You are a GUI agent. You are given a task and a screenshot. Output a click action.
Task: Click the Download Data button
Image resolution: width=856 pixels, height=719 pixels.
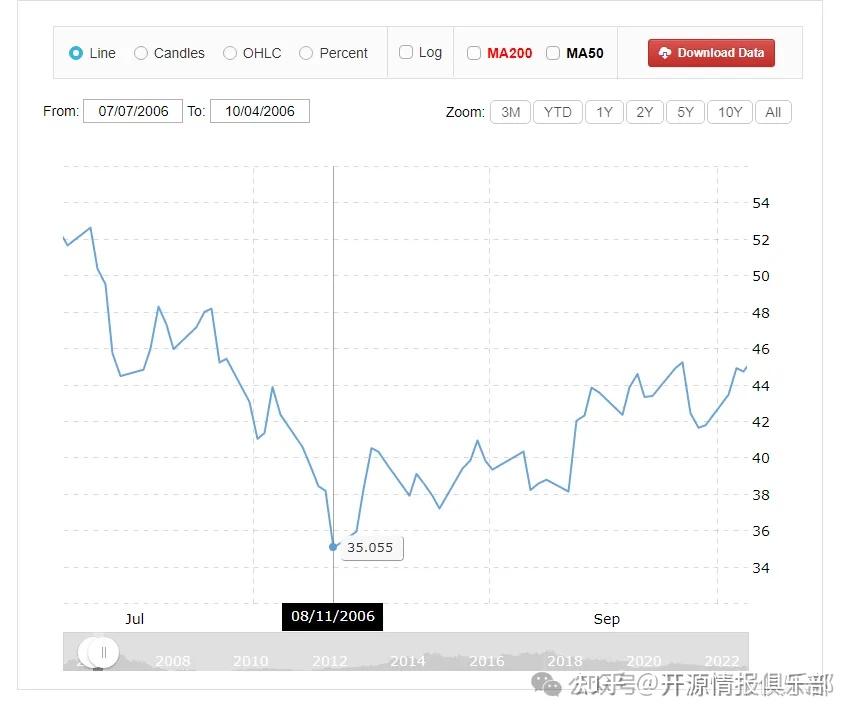point(711,53)
